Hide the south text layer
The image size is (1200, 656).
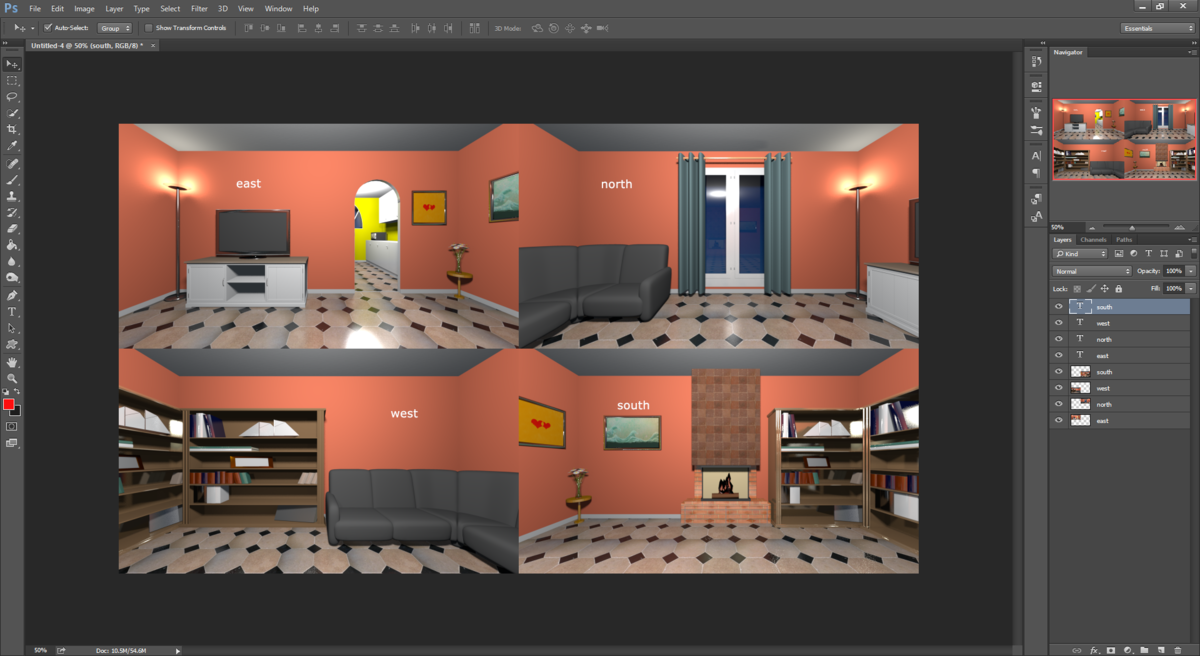tap(1059, 307)
